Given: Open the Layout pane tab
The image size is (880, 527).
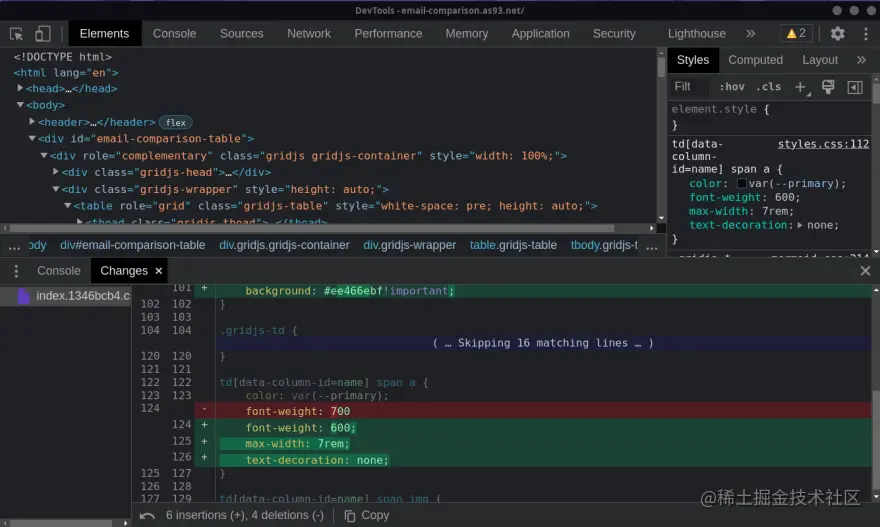Looking at the screenshot, I should (x=819, y=60).
